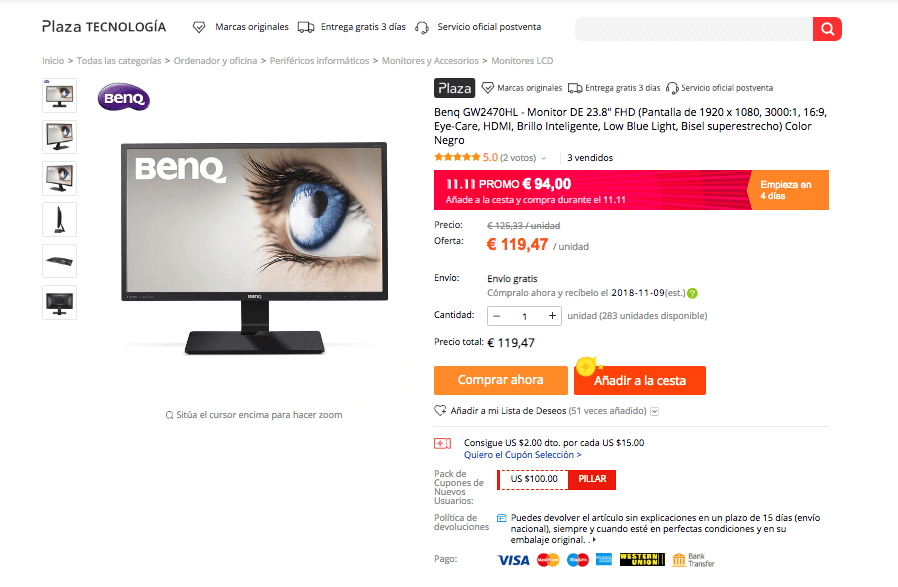The width and height of the screenshot is (898, 587).
Task: Open the Monitores LCD breadcrumb
Action: pos(522,61)
